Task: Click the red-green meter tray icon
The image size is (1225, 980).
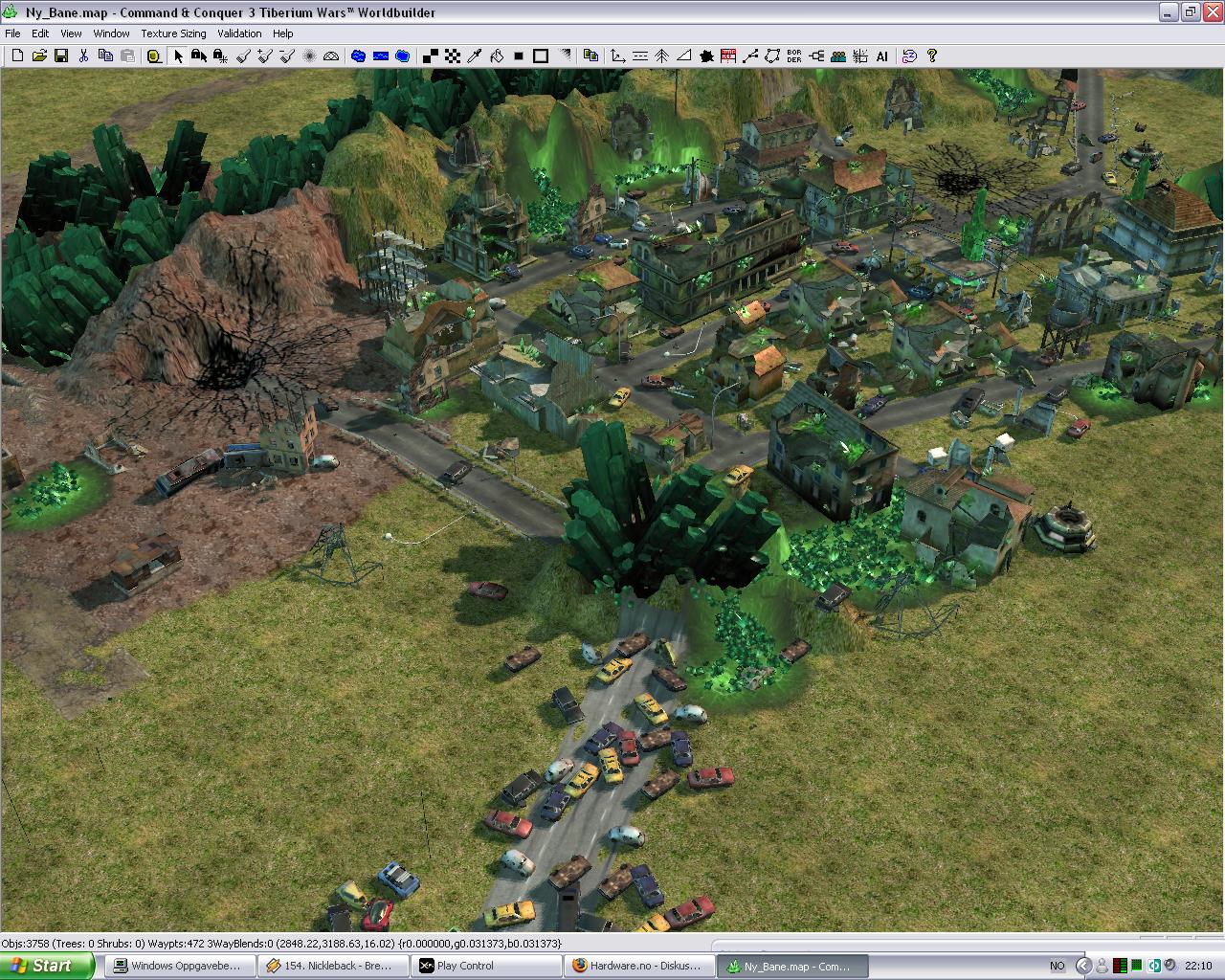Action: (1120, 966)
